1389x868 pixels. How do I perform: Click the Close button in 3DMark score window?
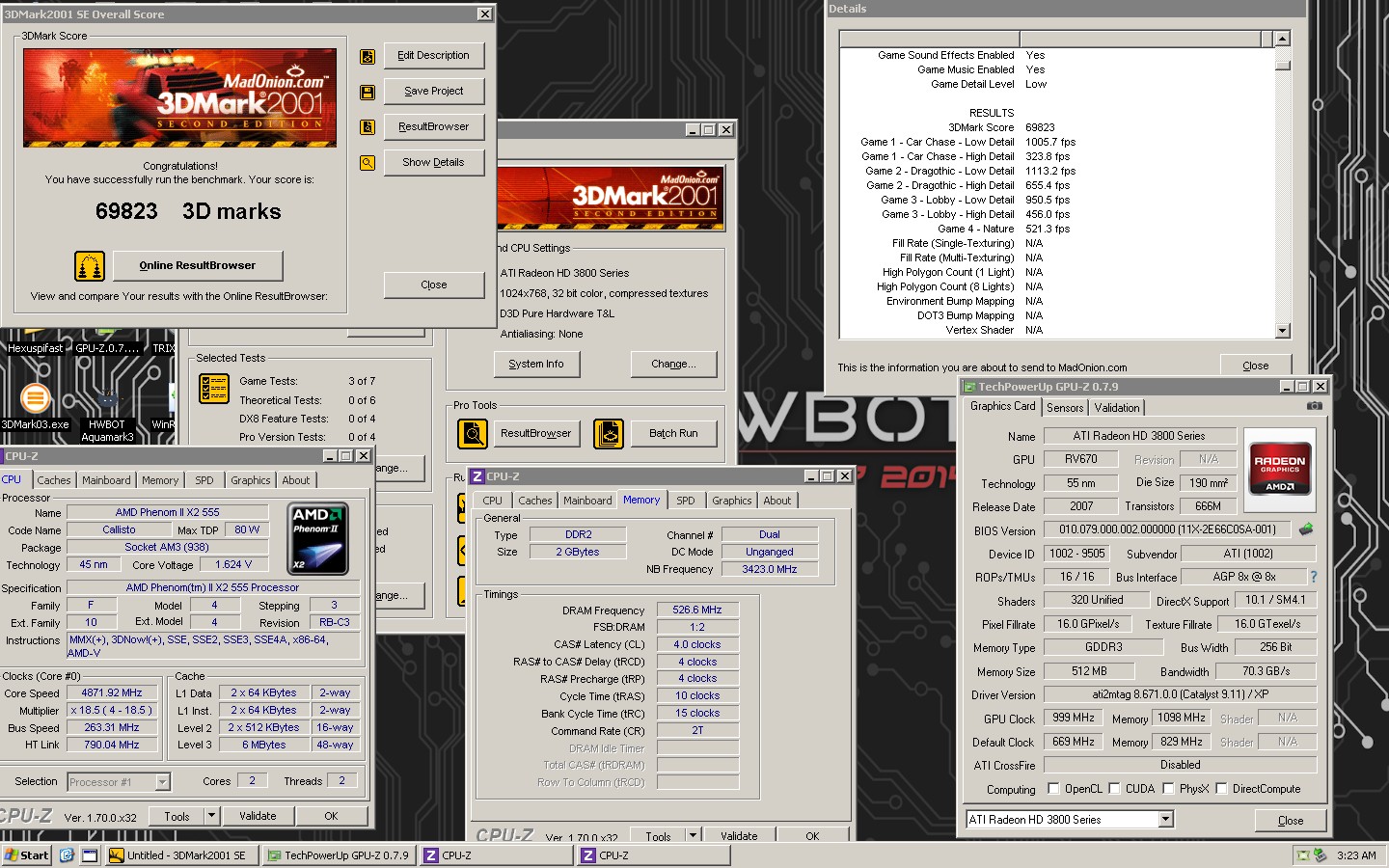tap(434, 285)
